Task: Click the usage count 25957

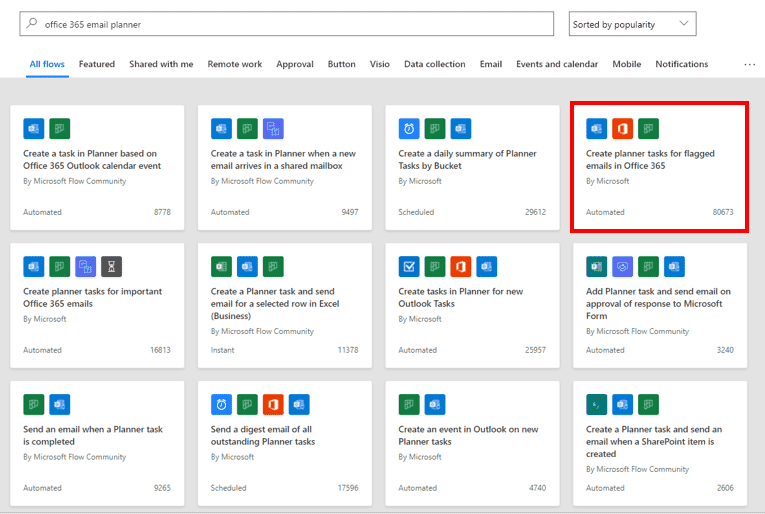Action: [535, 350]
